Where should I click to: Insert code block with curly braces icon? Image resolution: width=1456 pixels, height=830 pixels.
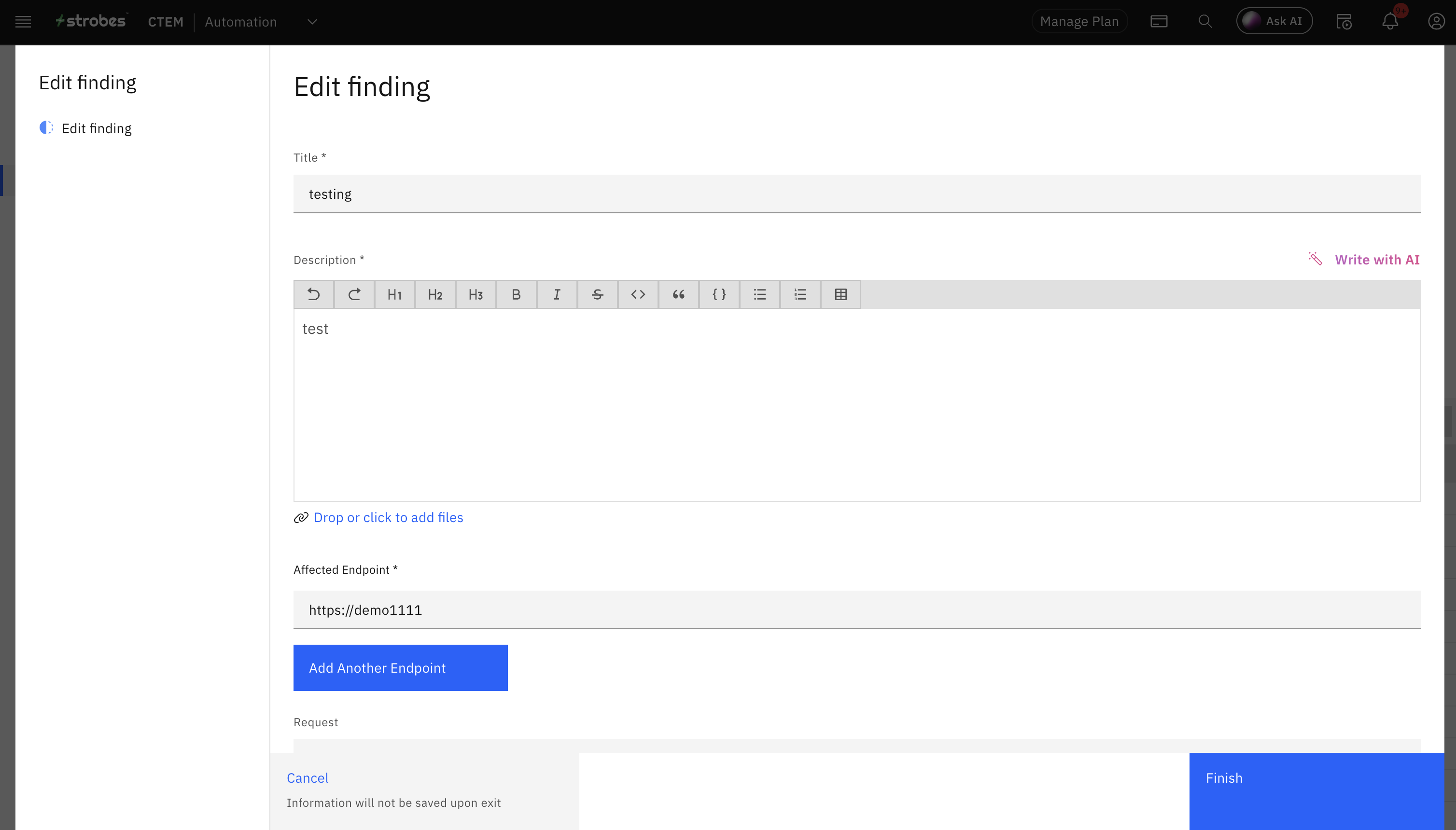coord(719,294)
